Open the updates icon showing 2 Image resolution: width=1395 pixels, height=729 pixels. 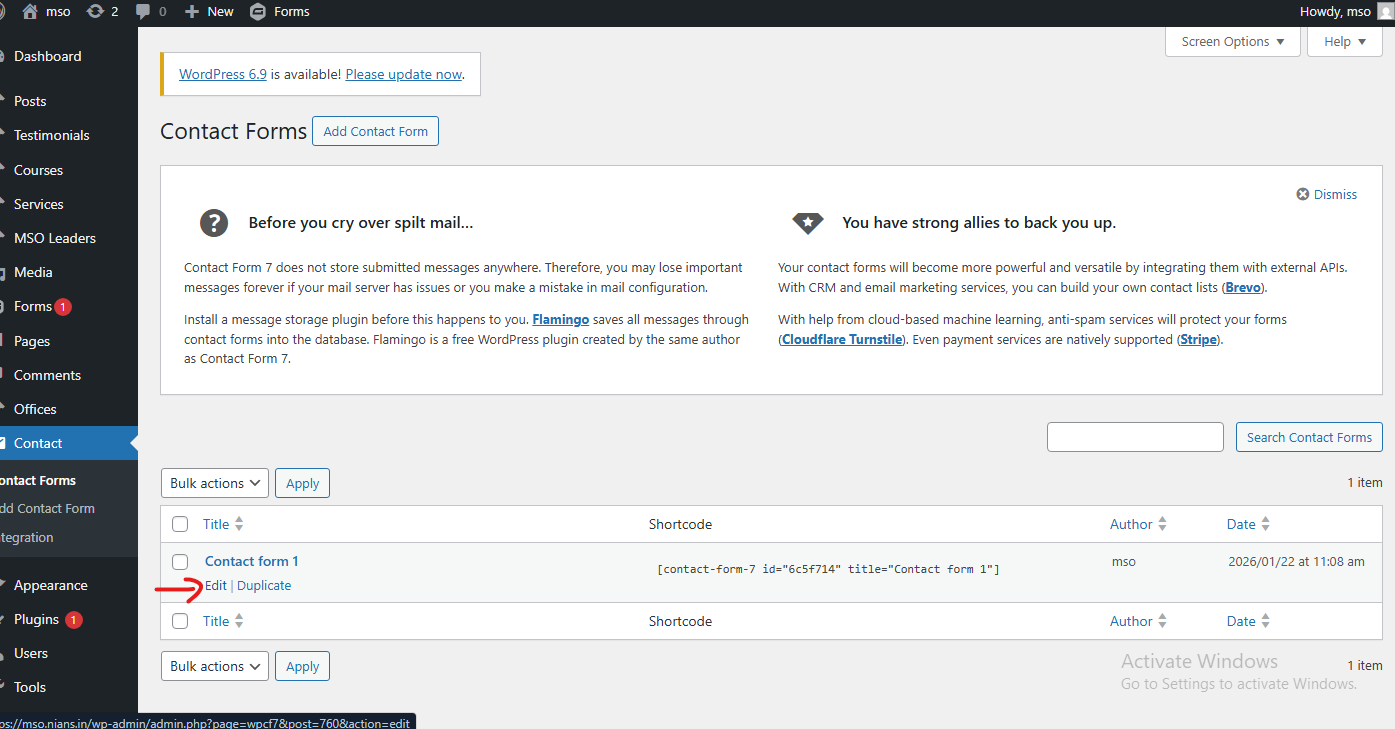coord(95,12)
